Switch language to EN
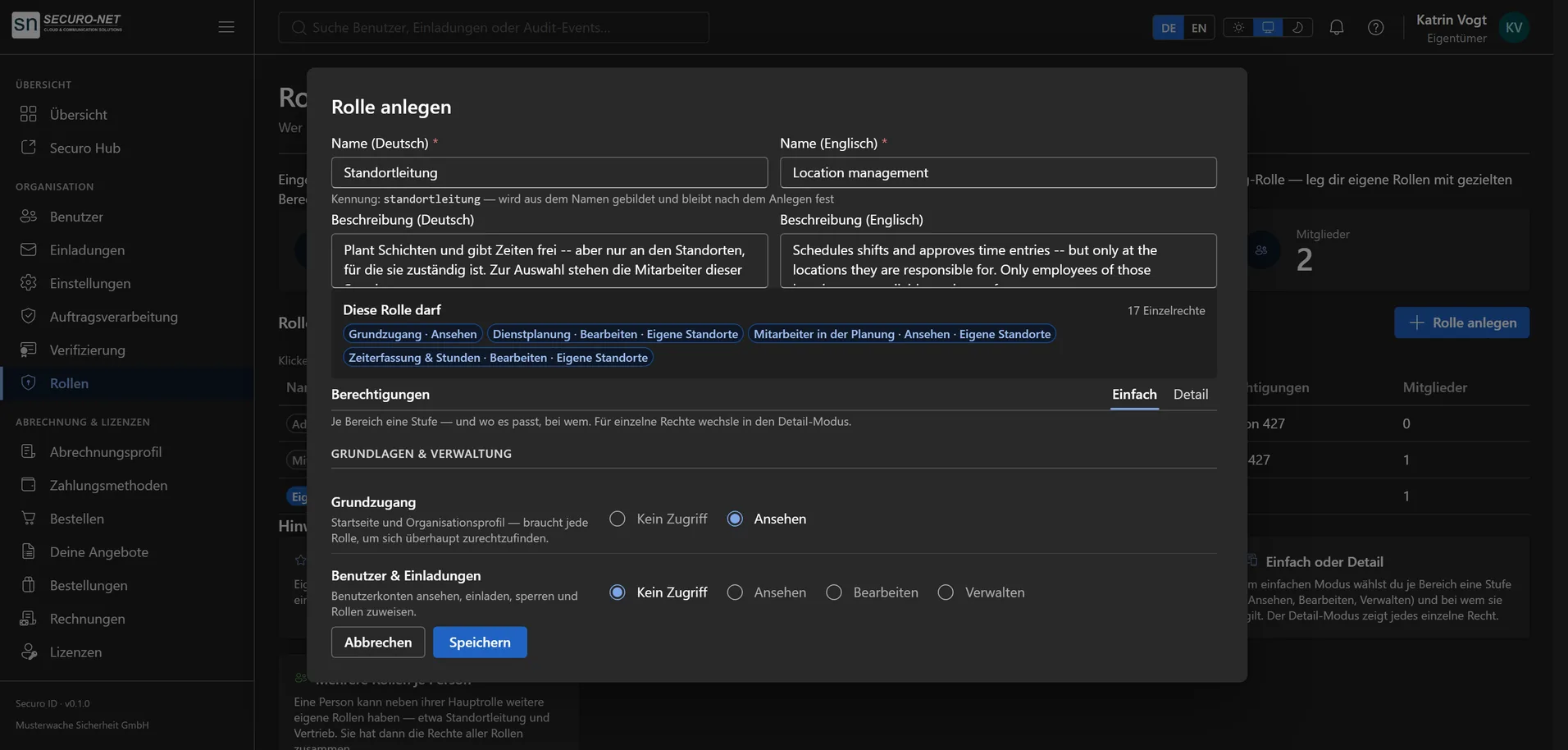1568x750 pixels. [x=1199, y=28]
